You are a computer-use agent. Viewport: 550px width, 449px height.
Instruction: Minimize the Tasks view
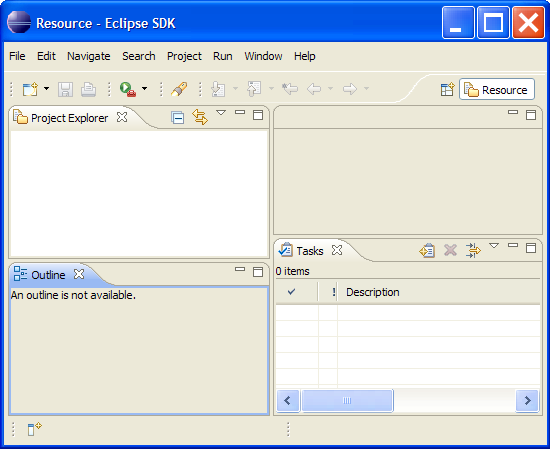[513, 245]
